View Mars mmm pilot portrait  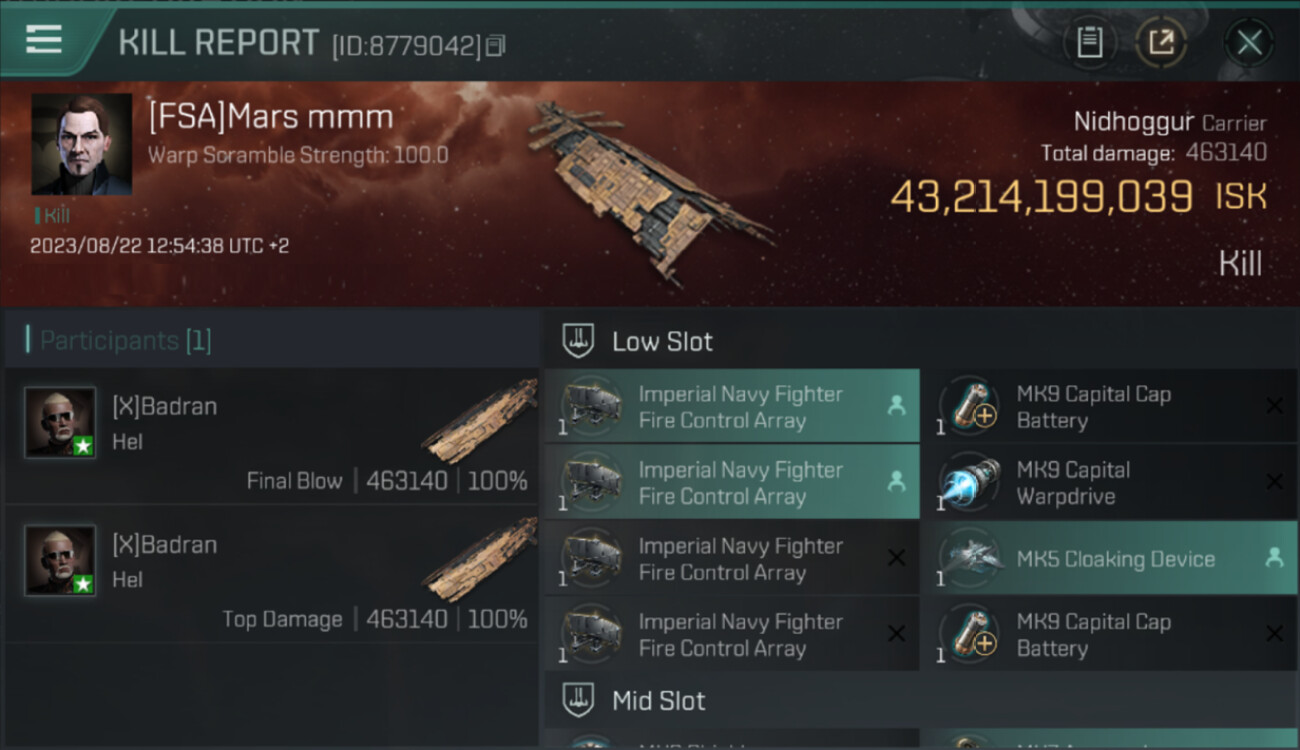click(x=81, y=144)
